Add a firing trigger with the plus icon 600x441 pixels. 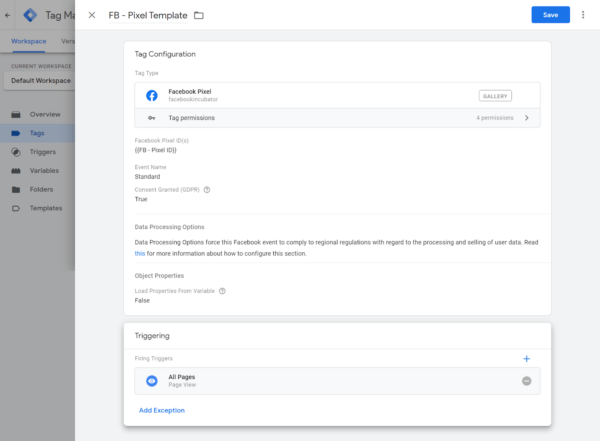(x=527, y=359)
